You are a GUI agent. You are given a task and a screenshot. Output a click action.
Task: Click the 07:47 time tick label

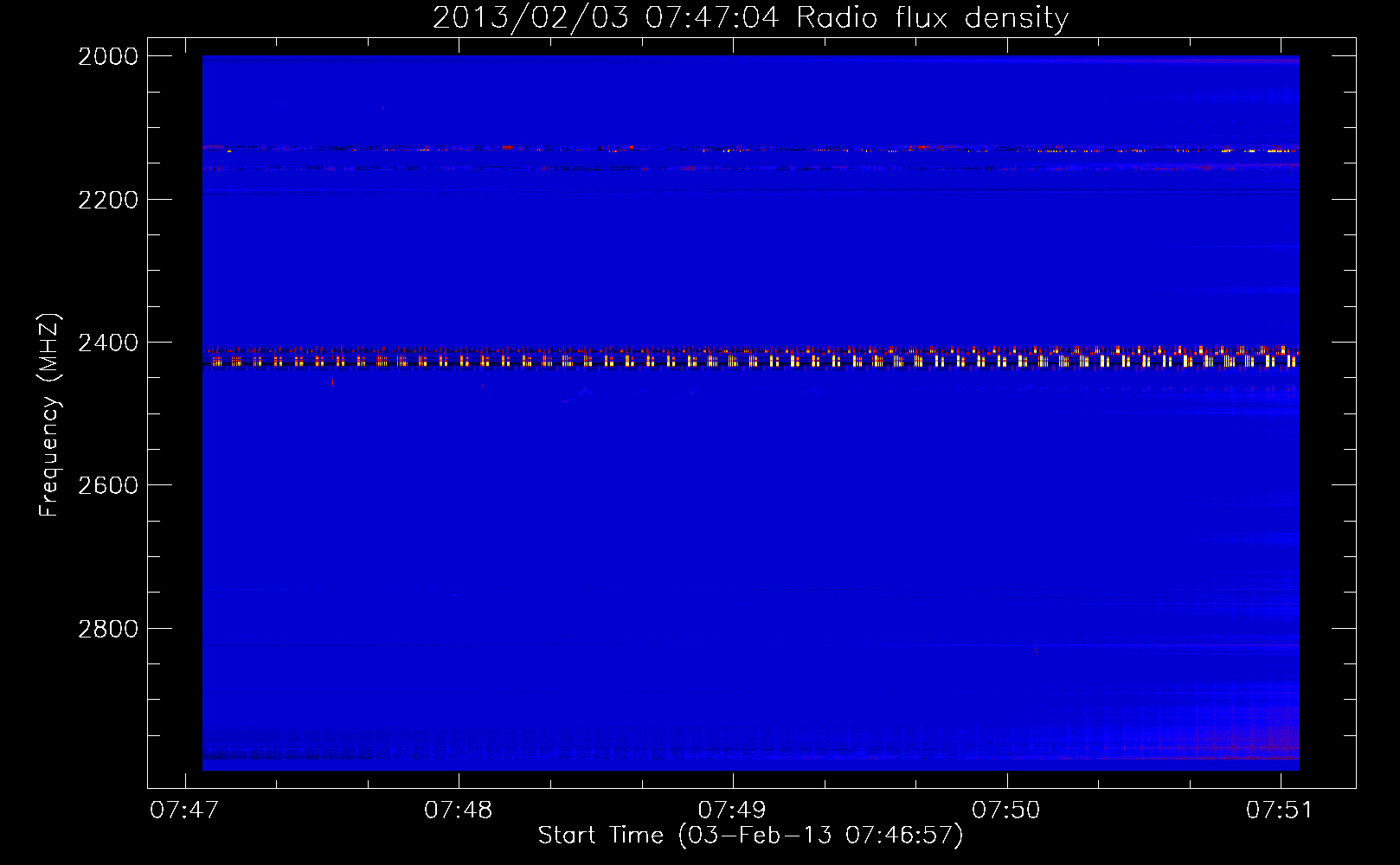(x=184, y=811)
